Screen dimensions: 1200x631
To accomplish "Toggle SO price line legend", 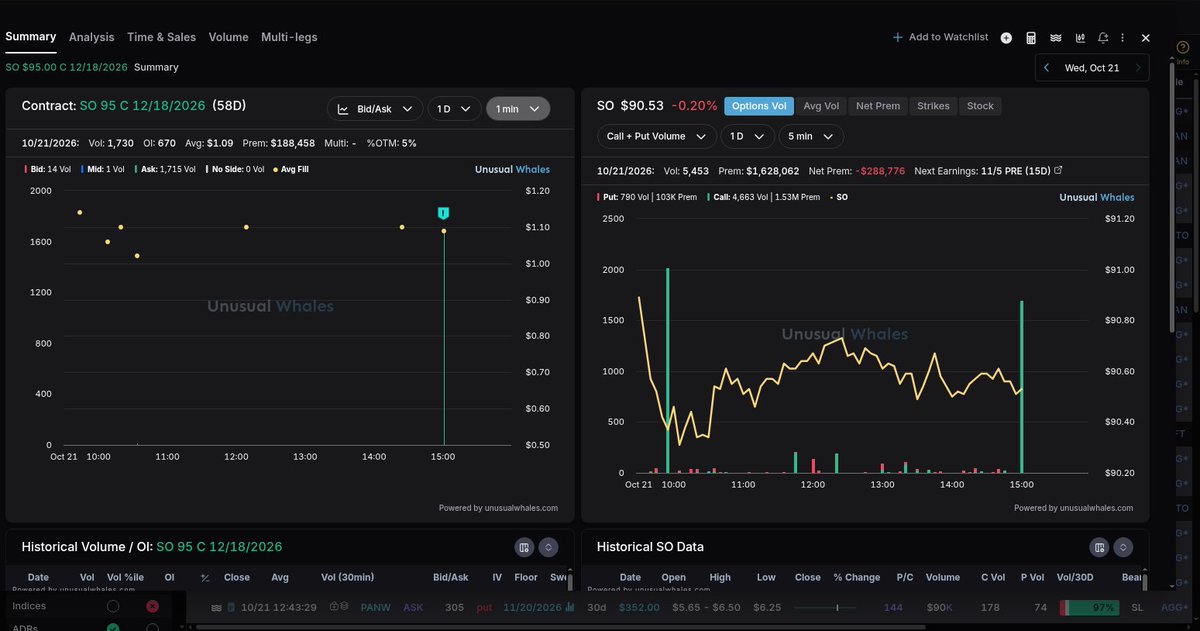I will (837, 197).
